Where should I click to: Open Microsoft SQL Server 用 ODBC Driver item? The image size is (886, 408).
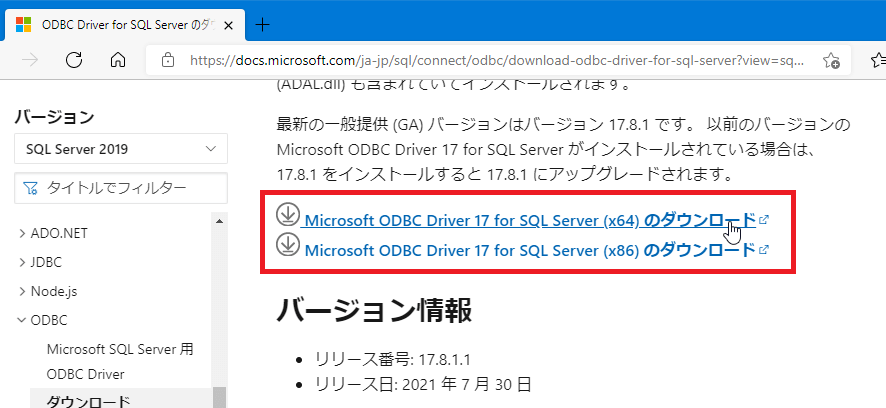120,361
